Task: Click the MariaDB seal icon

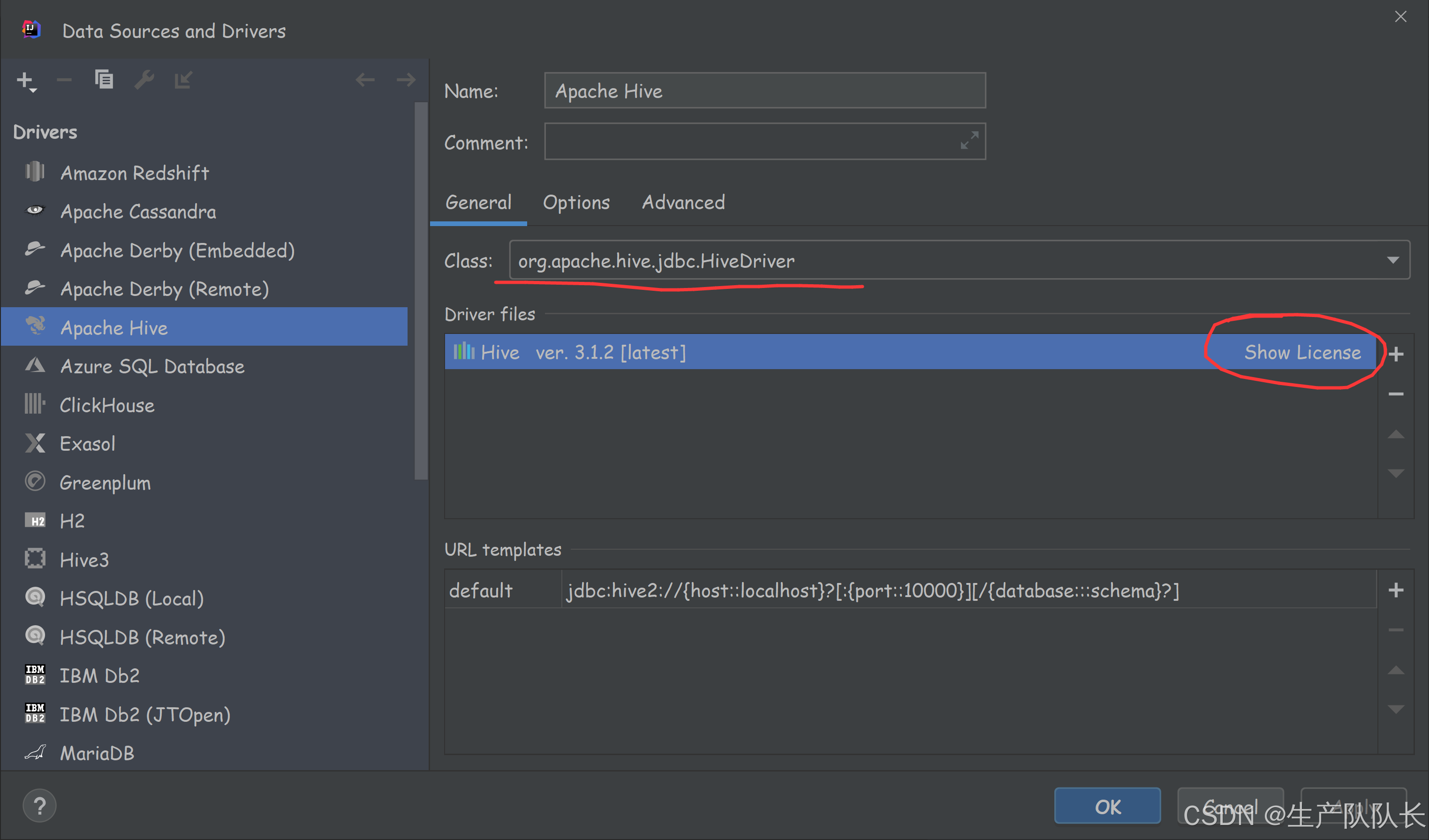Action: coord(35,753)
